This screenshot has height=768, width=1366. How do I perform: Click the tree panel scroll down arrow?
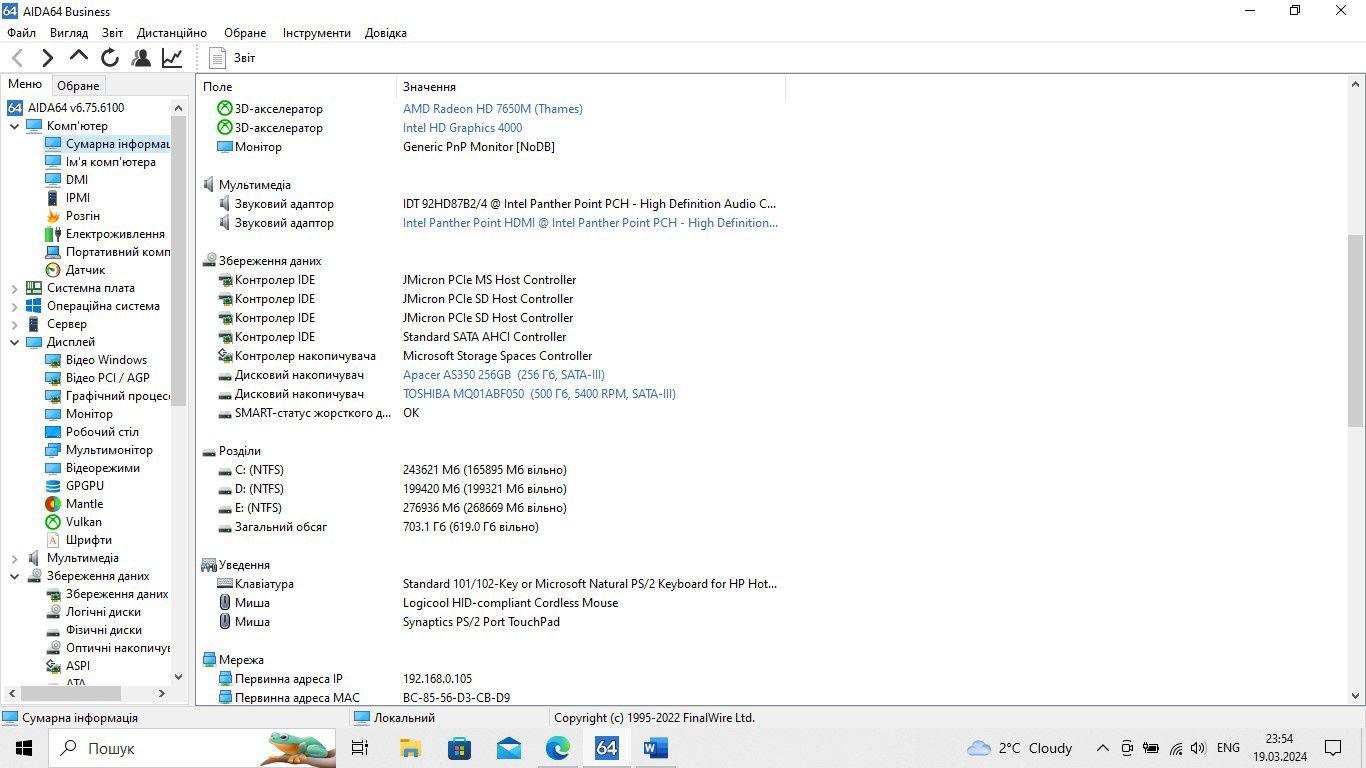click(179, 676)
